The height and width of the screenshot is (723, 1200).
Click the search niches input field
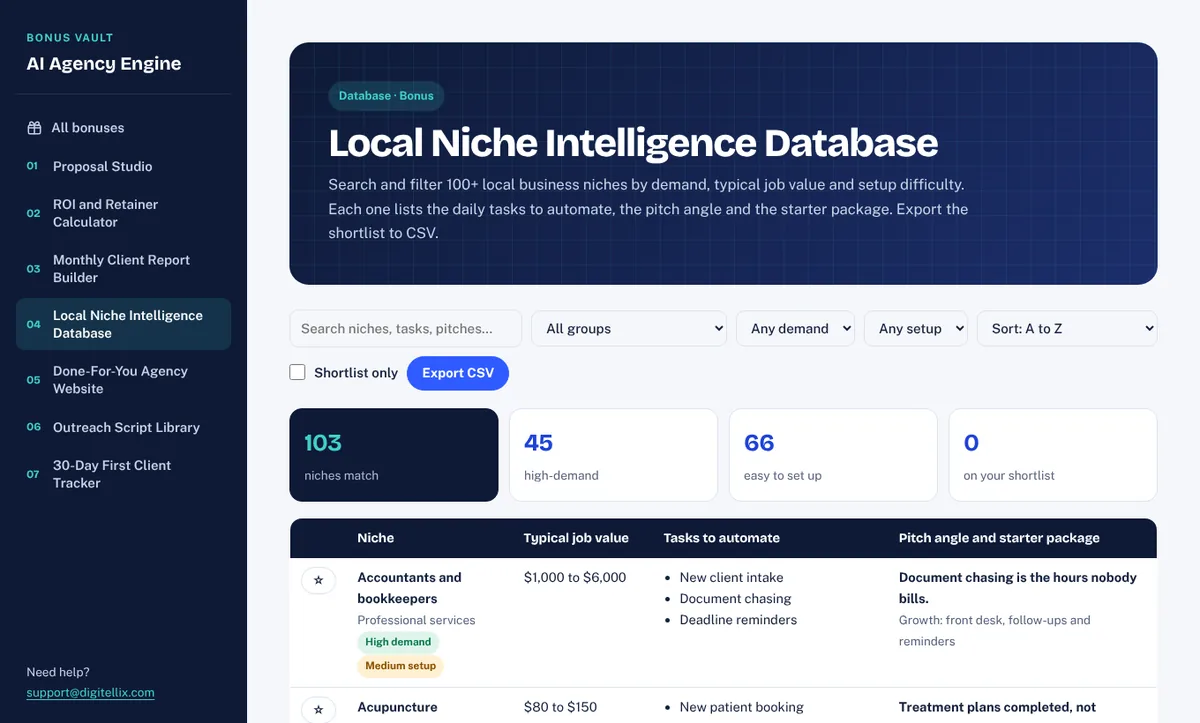point(405,328)
